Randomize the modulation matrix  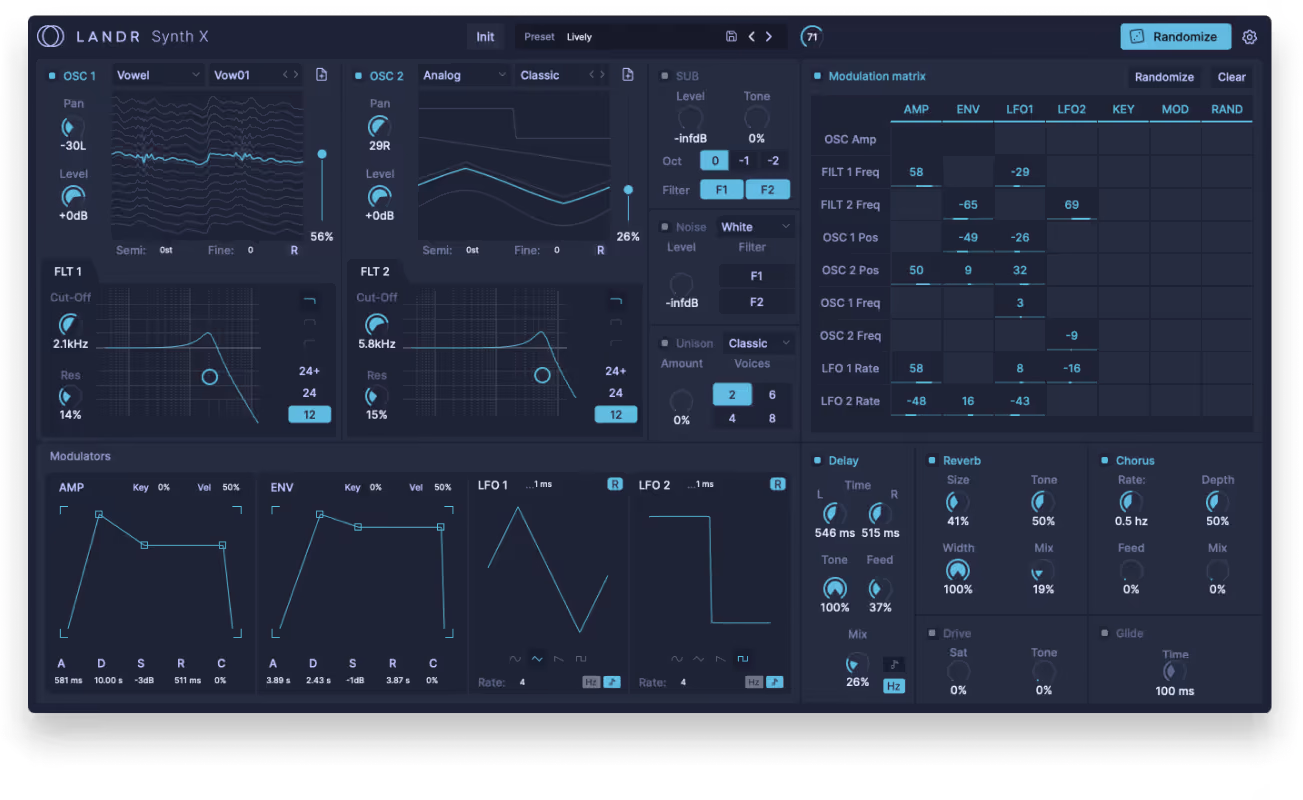pos(1164,77)
